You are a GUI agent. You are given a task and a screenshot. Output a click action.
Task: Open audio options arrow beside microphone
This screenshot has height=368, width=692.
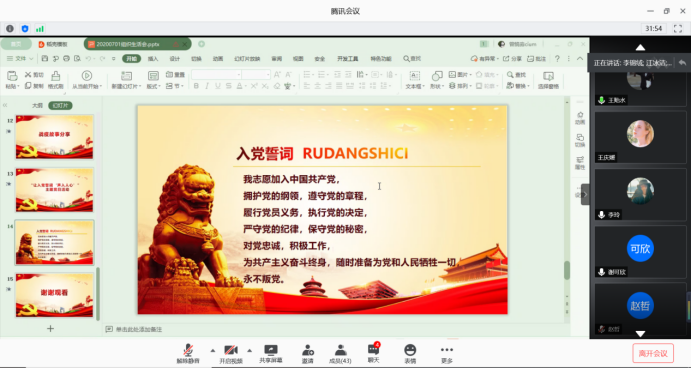tap(213, 350)
